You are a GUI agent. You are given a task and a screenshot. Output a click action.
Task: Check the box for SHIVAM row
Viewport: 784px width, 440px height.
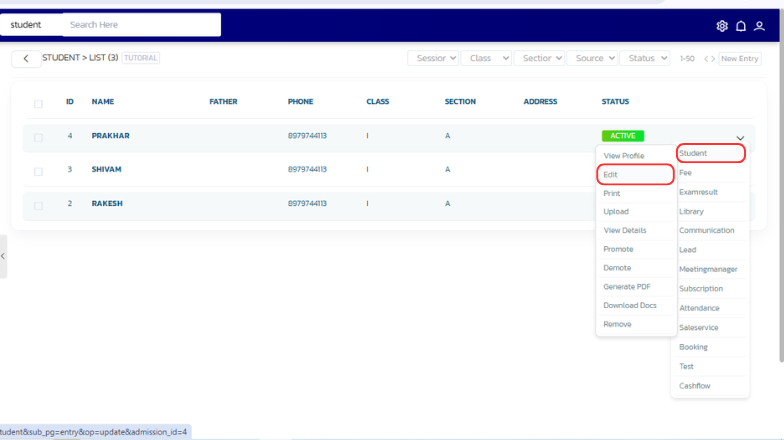click(38, 172)
